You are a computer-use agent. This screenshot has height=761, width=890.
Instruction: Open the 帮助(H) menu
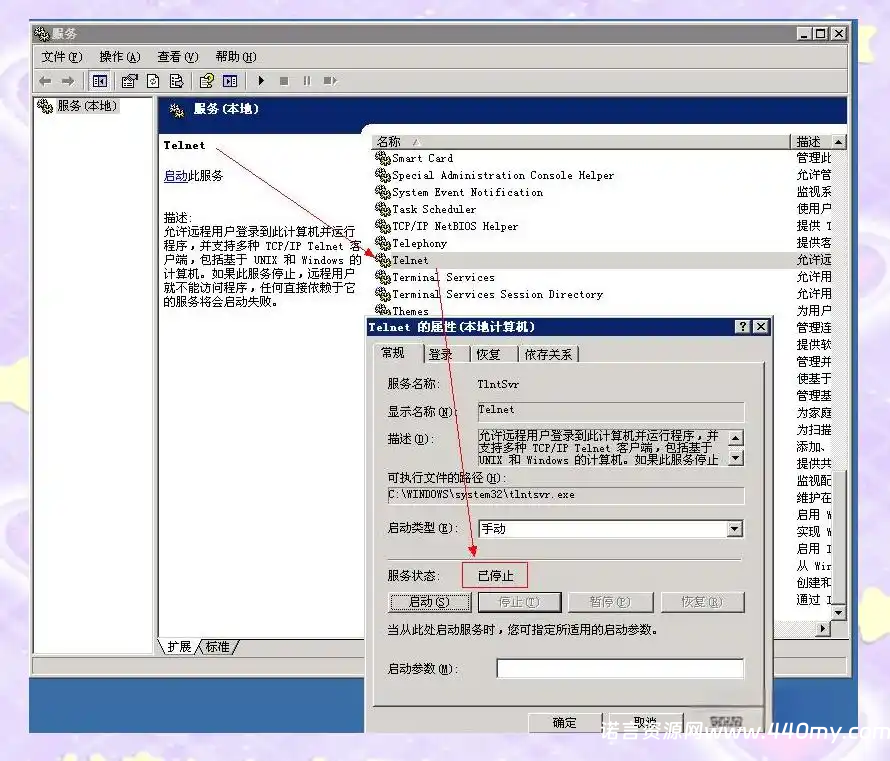(x=236, y=57)
